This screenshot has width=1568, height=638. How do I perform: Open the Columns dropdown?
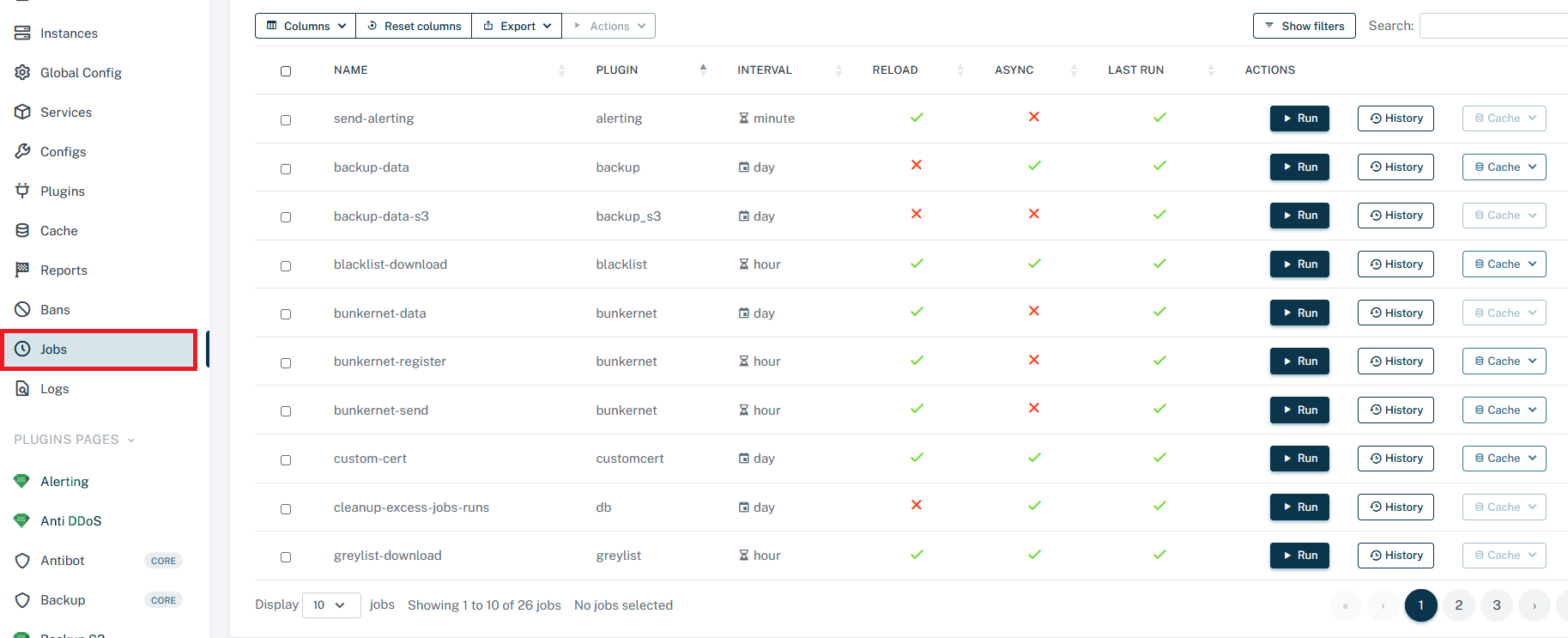(x=306, y=26)
